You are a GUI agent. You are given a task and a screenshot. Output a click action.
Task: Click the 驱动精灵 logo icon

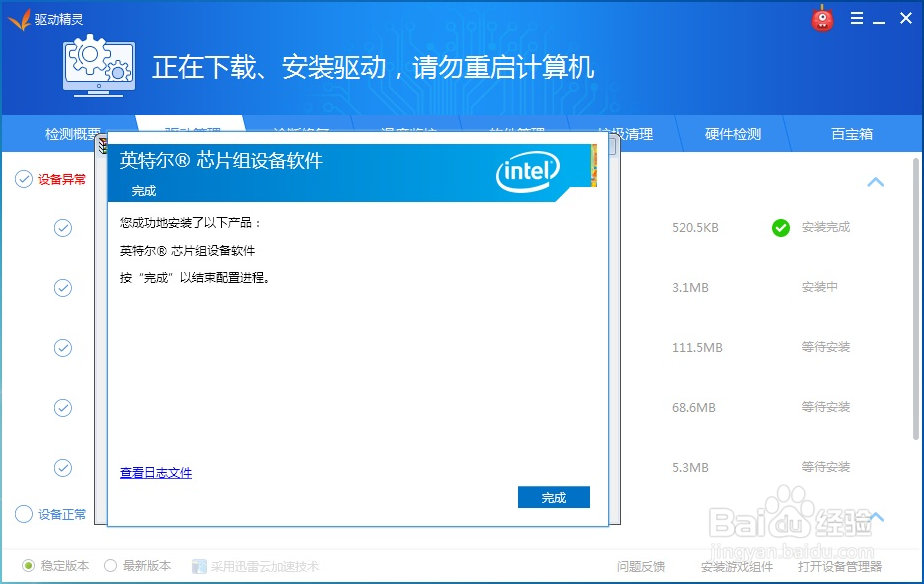(19, 19)
